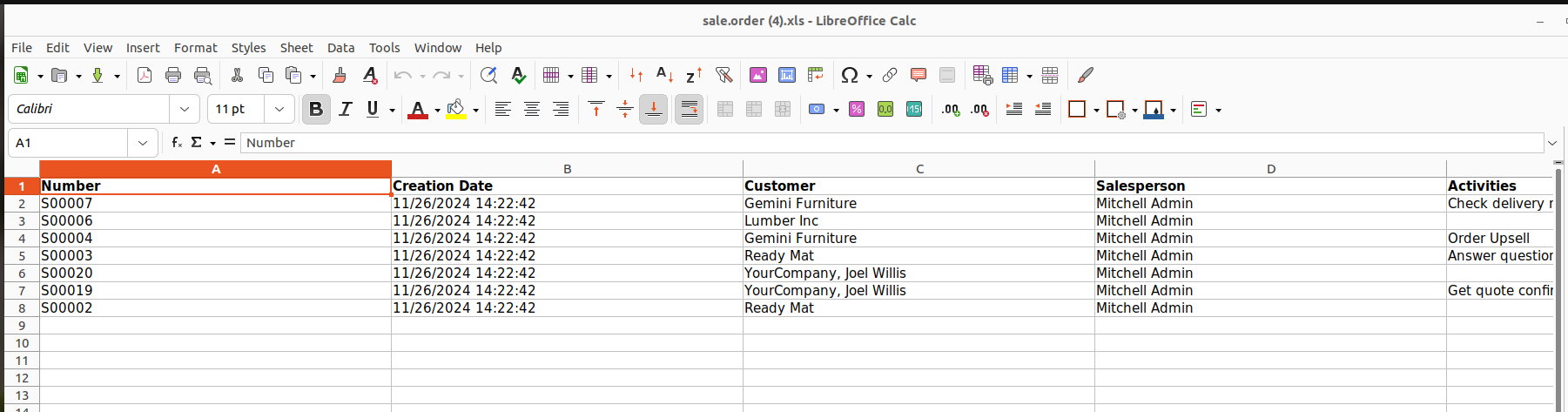Image resolution: width=1568 pixels, height=412 pixels.
Task: Insert Comment speech bubble icon
Action: click(x=918, y=76)
